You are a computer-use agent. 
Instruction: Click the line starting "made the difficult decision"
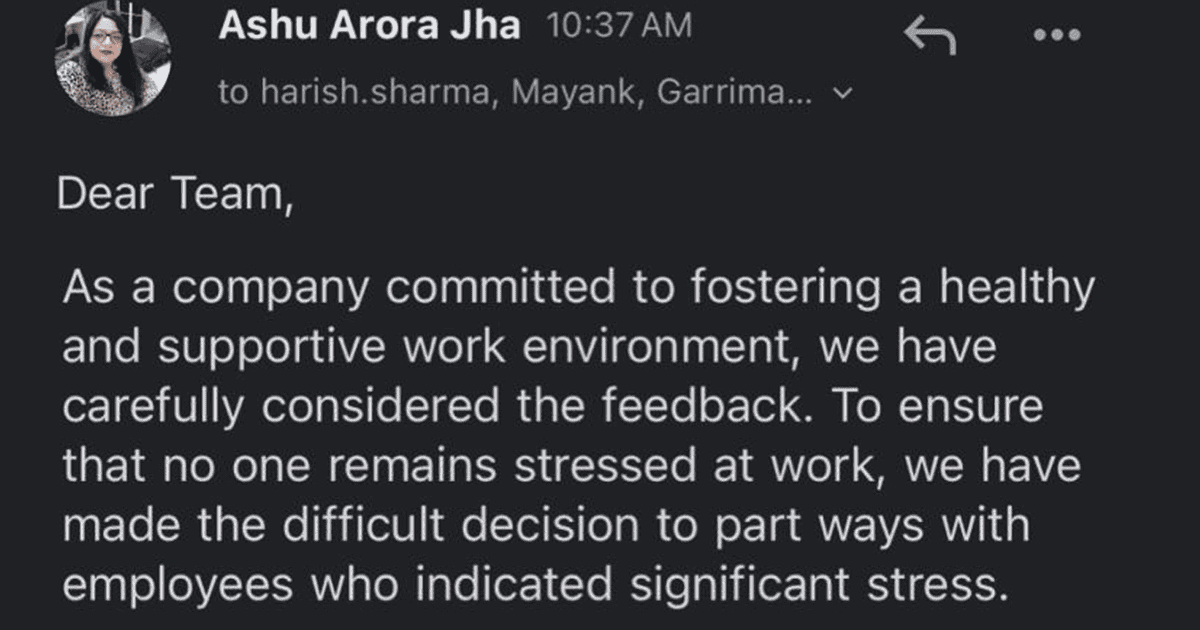click(x=545, y=527)
